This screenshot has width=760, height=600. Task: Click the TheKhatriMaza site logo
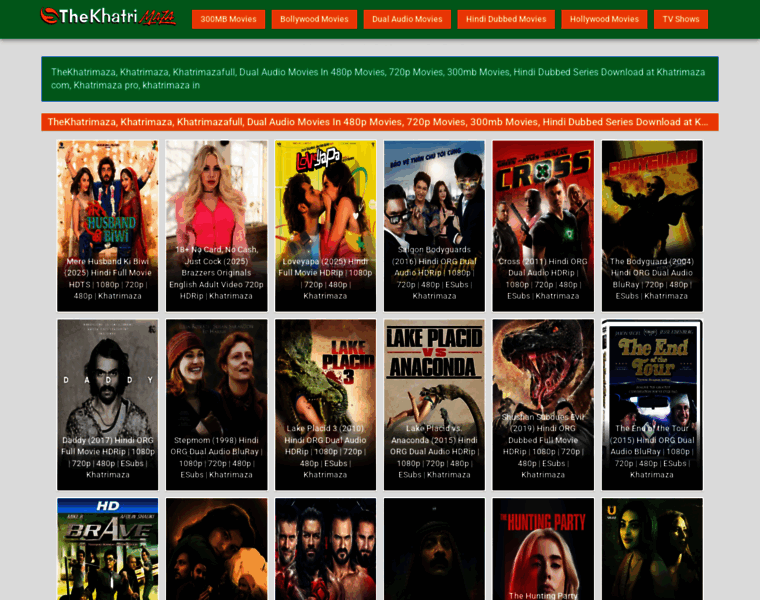coord(108,16)
